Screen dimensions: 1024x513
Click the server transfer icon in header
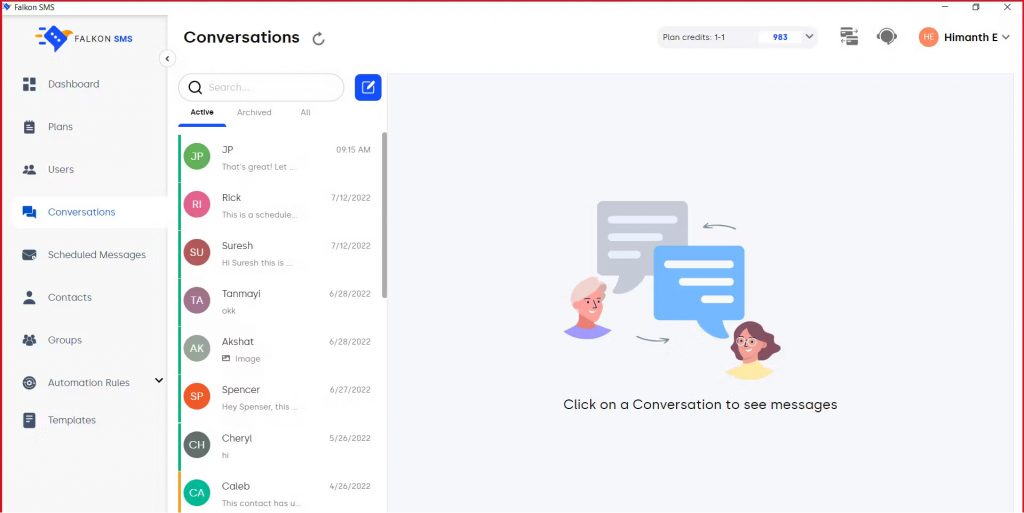[x=849, y=37]
